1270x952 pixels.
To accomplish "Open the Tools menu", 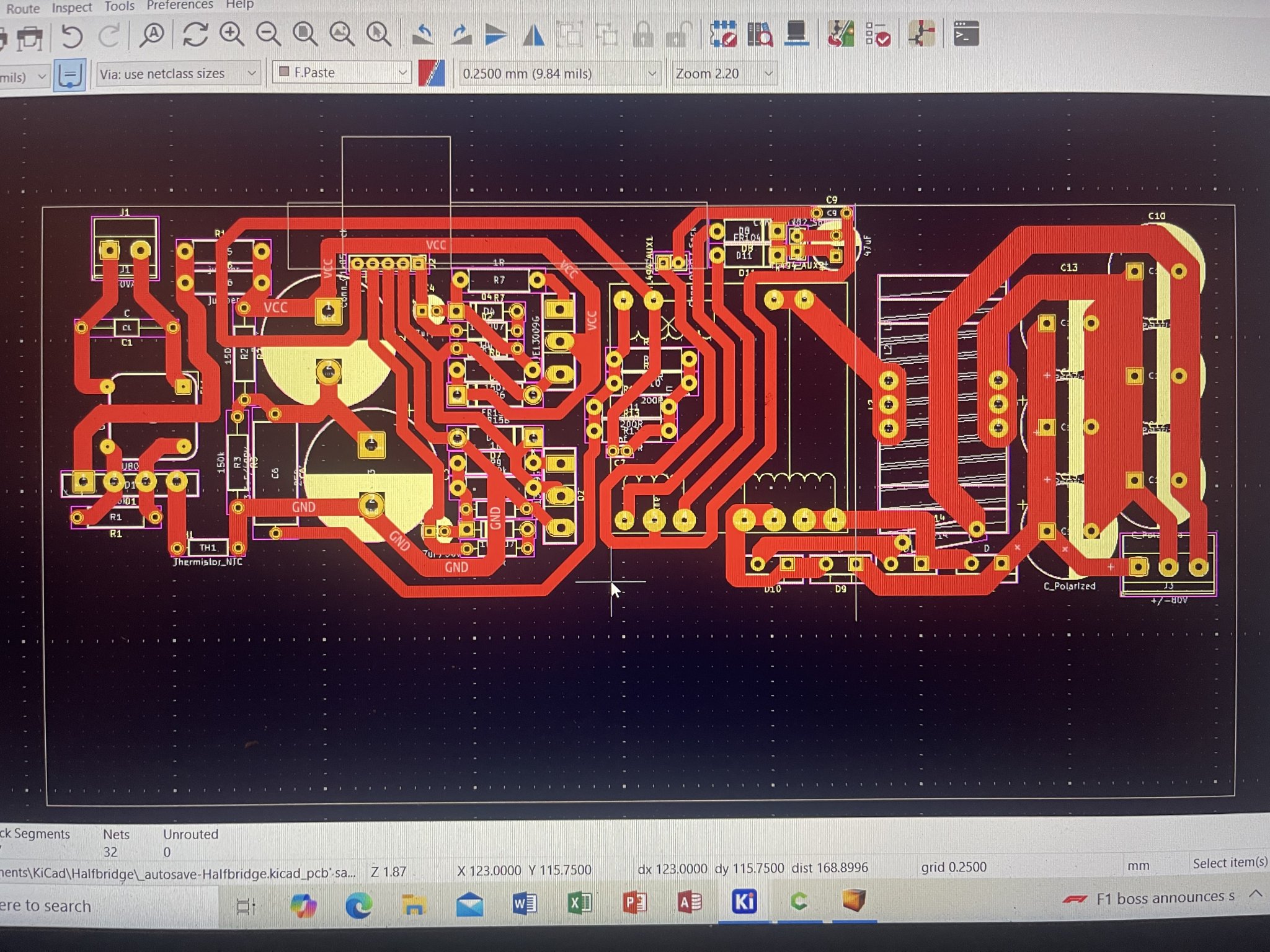I will (119, 6).
